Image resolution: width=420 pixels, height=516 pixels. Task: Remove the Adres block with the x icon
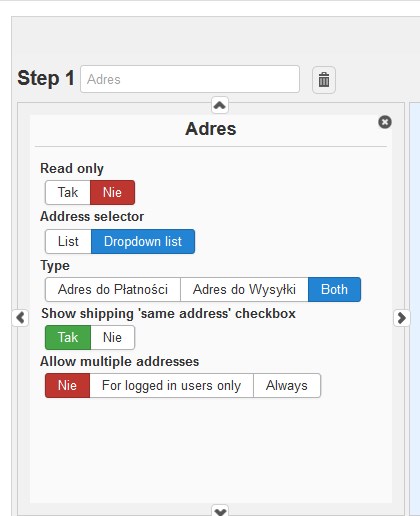coord(385,122)
